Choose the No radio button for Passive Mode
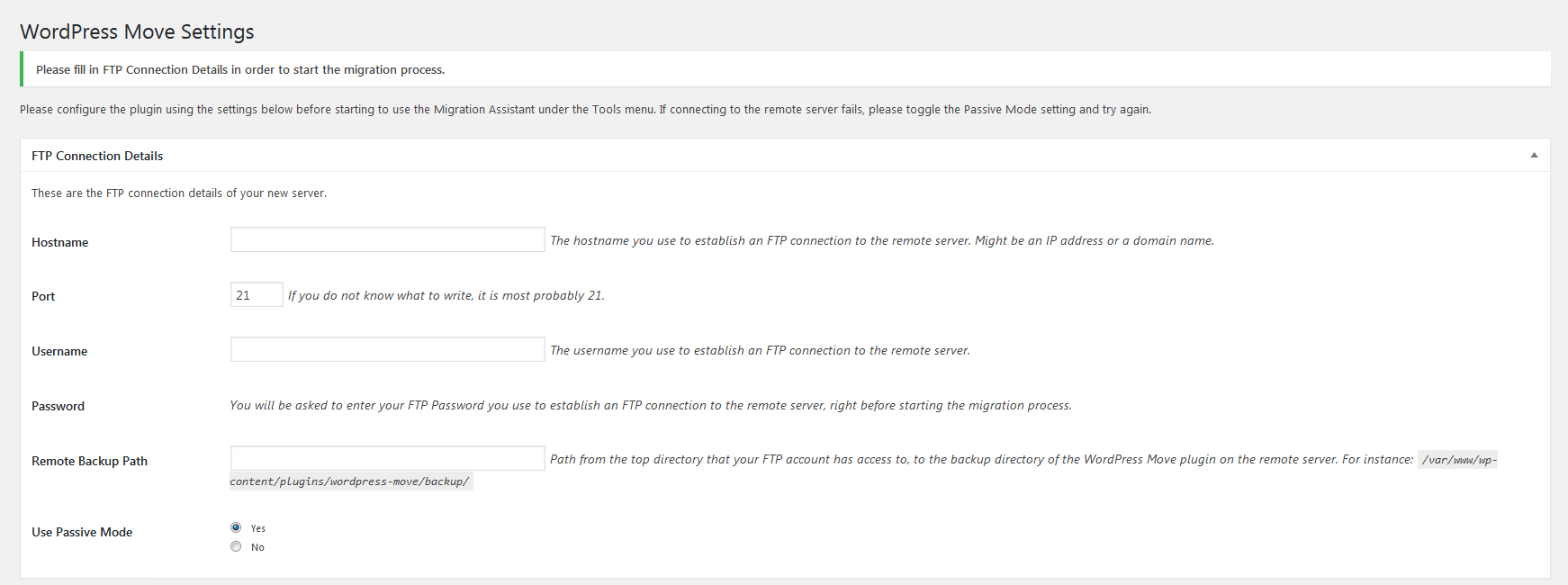 pos(236,547)
